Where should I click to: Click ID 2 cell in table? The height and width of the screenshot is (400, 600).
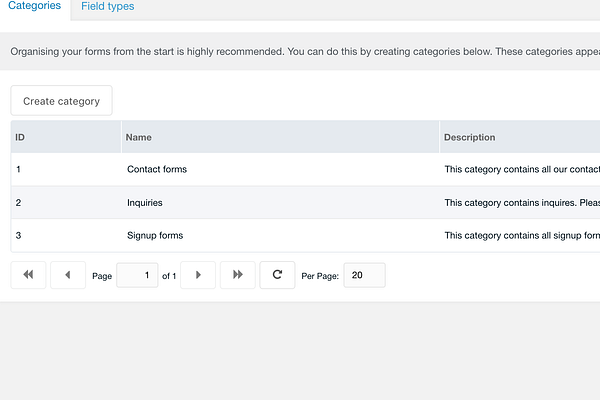tap(66, 202)
